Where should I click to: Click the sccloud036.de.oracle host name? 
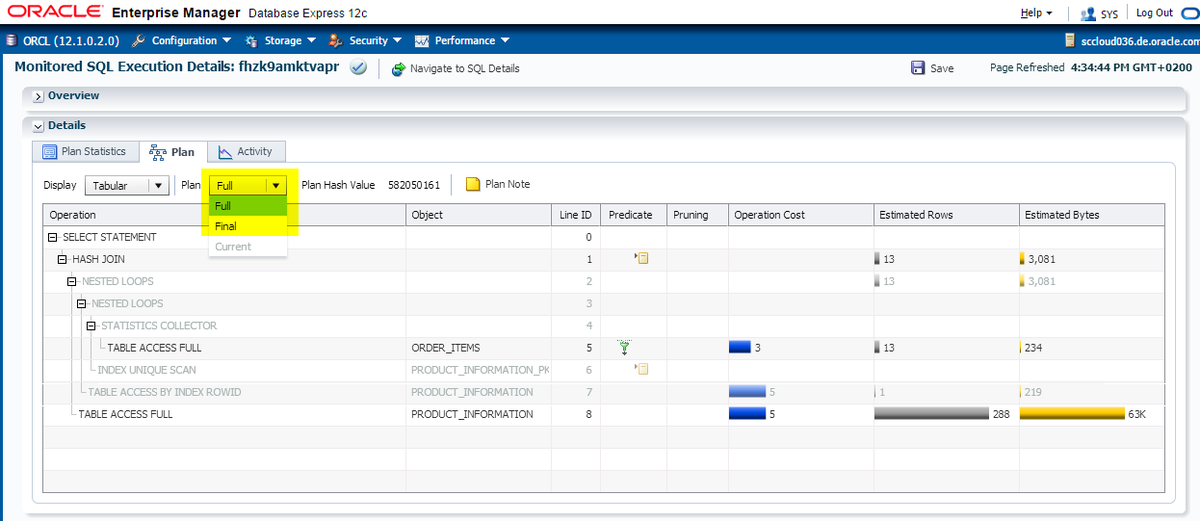(1138, 41)
